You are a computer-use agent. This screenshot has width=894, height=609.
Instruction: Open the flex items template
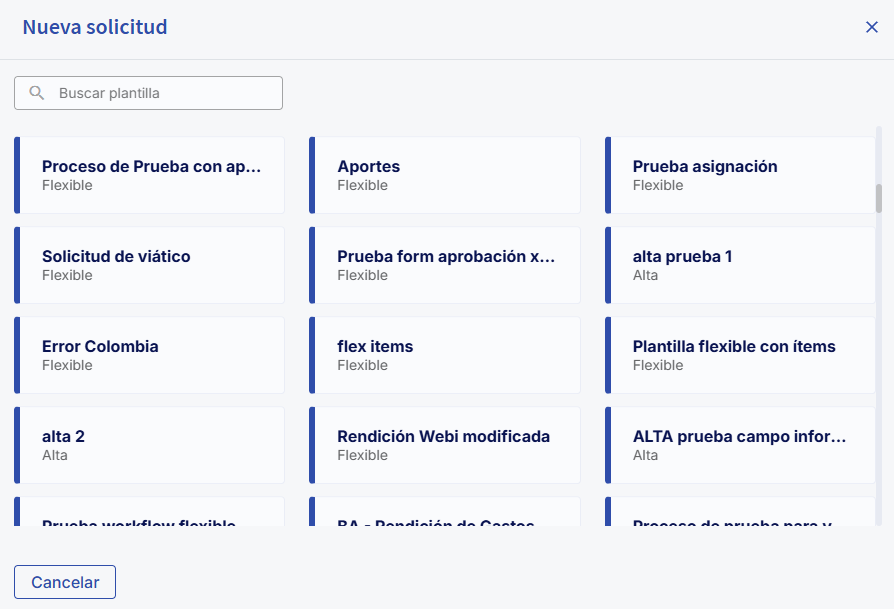click(446, 355)
